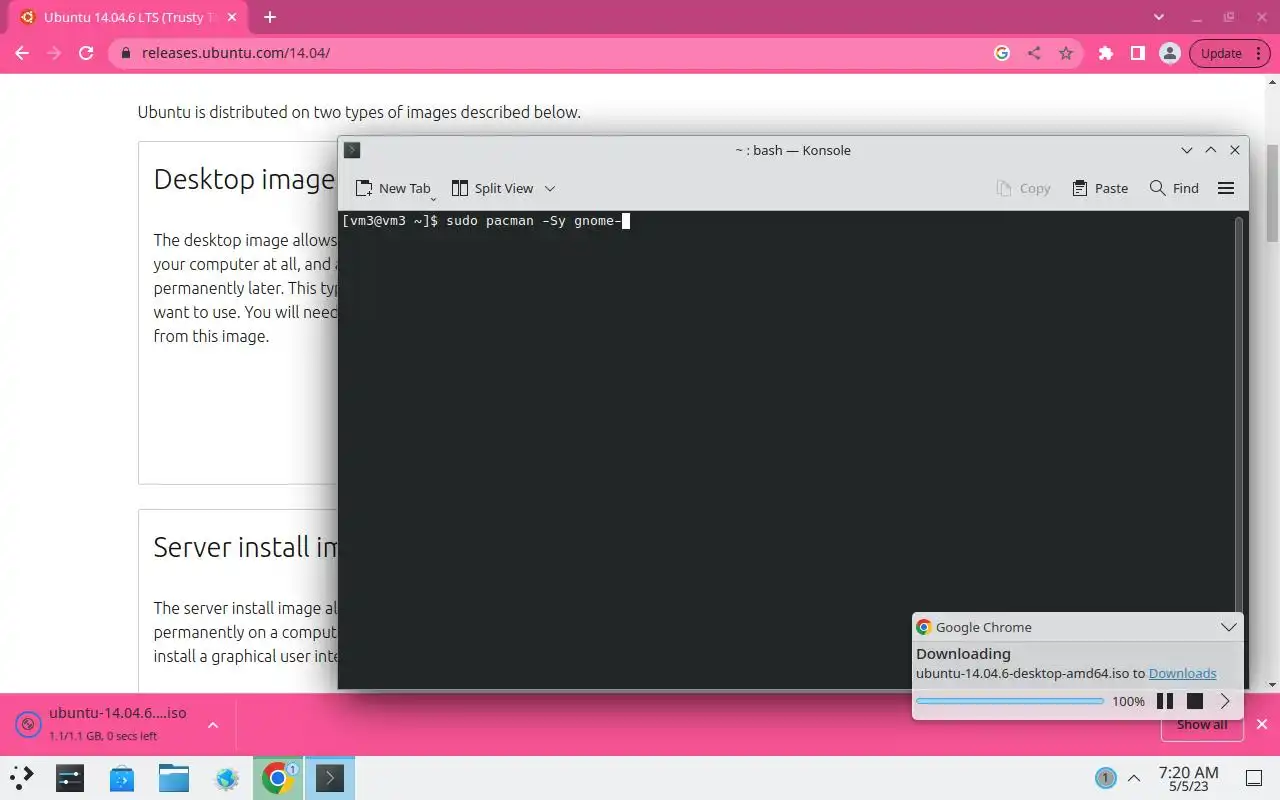1280x800 pixels.
Task: Open the KDE application launcher
Action: 22,777
